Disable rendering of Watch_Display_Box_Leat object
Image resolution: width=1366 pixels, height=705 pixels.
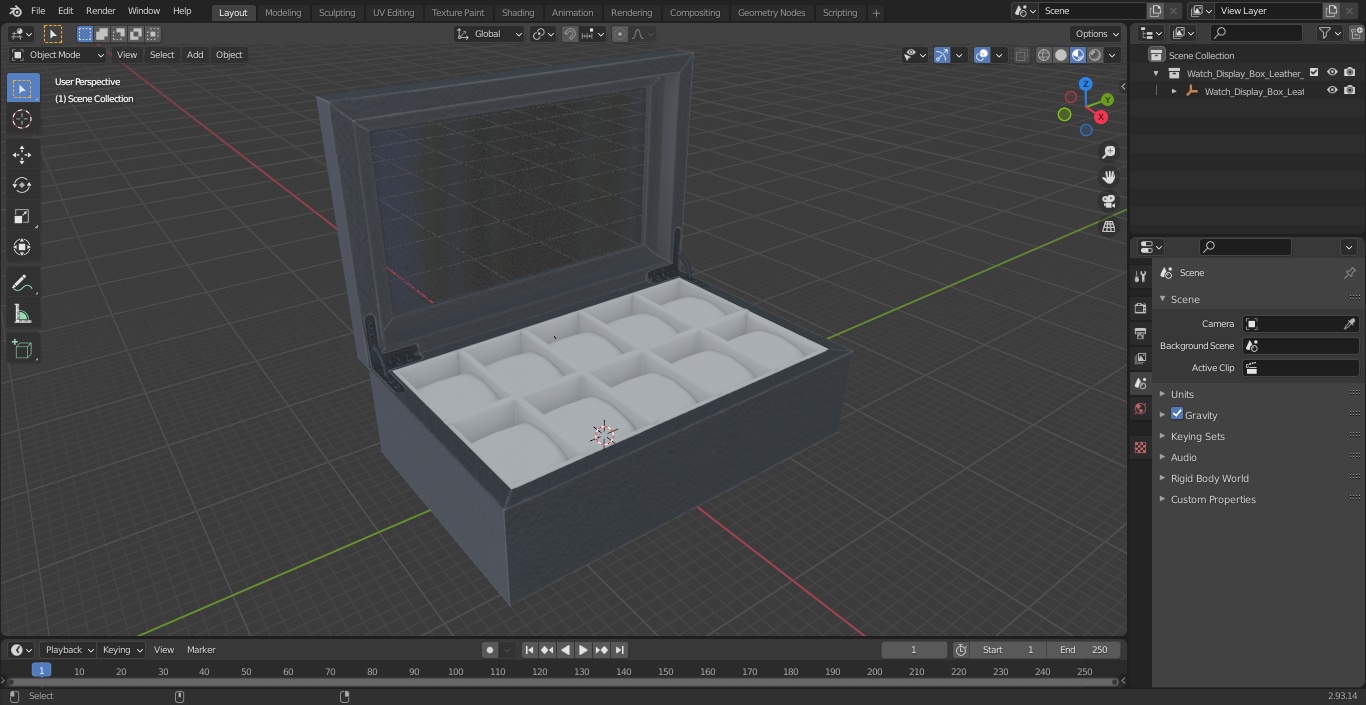click(1350, 91)
